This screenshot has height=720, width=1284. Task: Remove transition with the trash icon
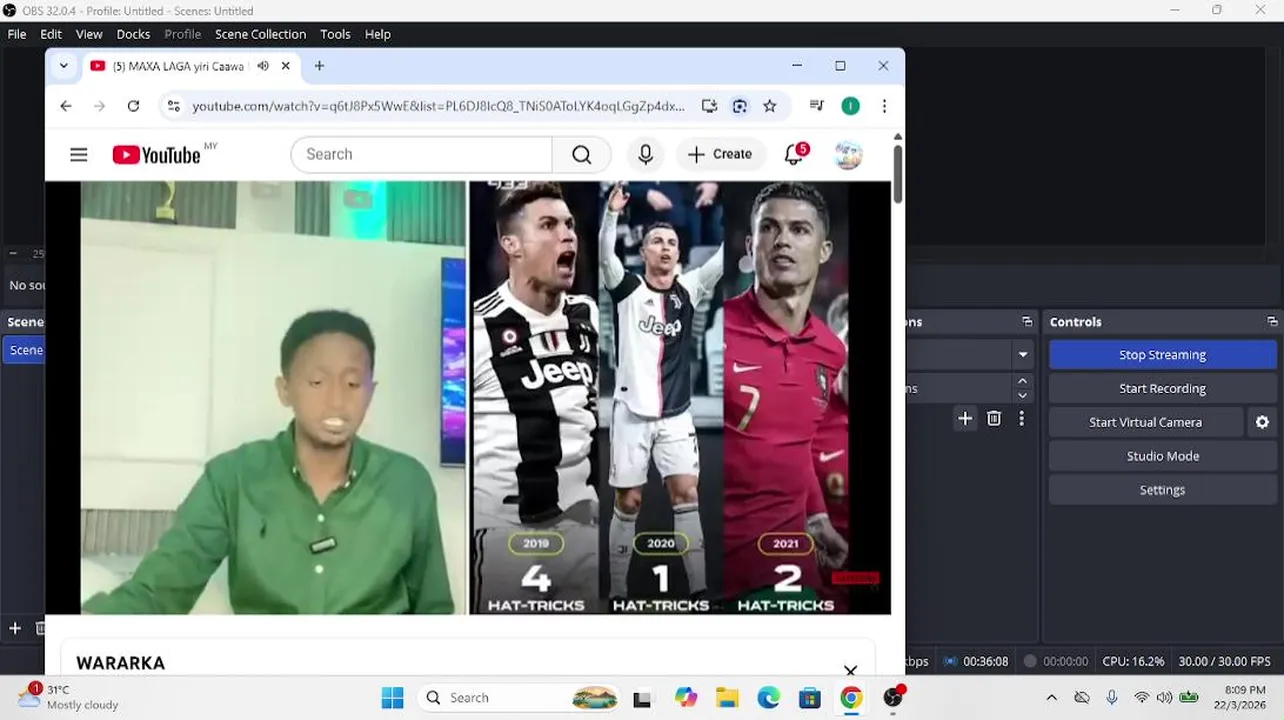click(x=994, y=419)
